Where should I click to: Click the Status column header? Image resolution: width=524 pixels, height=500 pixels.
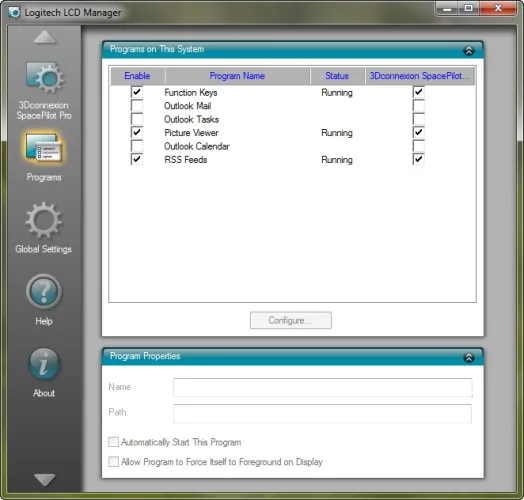(x=337, y=76)
